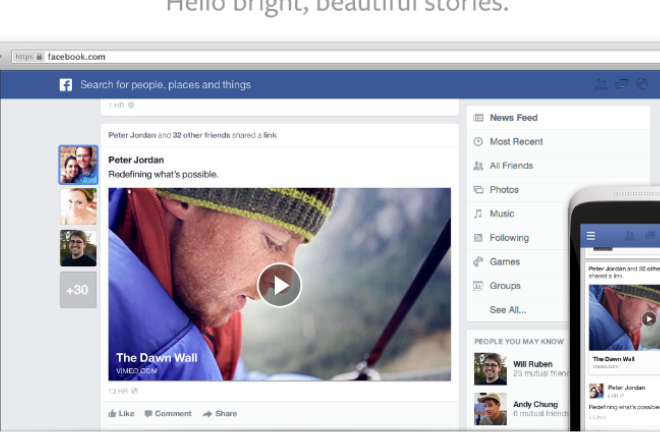Click the Comment speech bubble icon

(148, 414)
